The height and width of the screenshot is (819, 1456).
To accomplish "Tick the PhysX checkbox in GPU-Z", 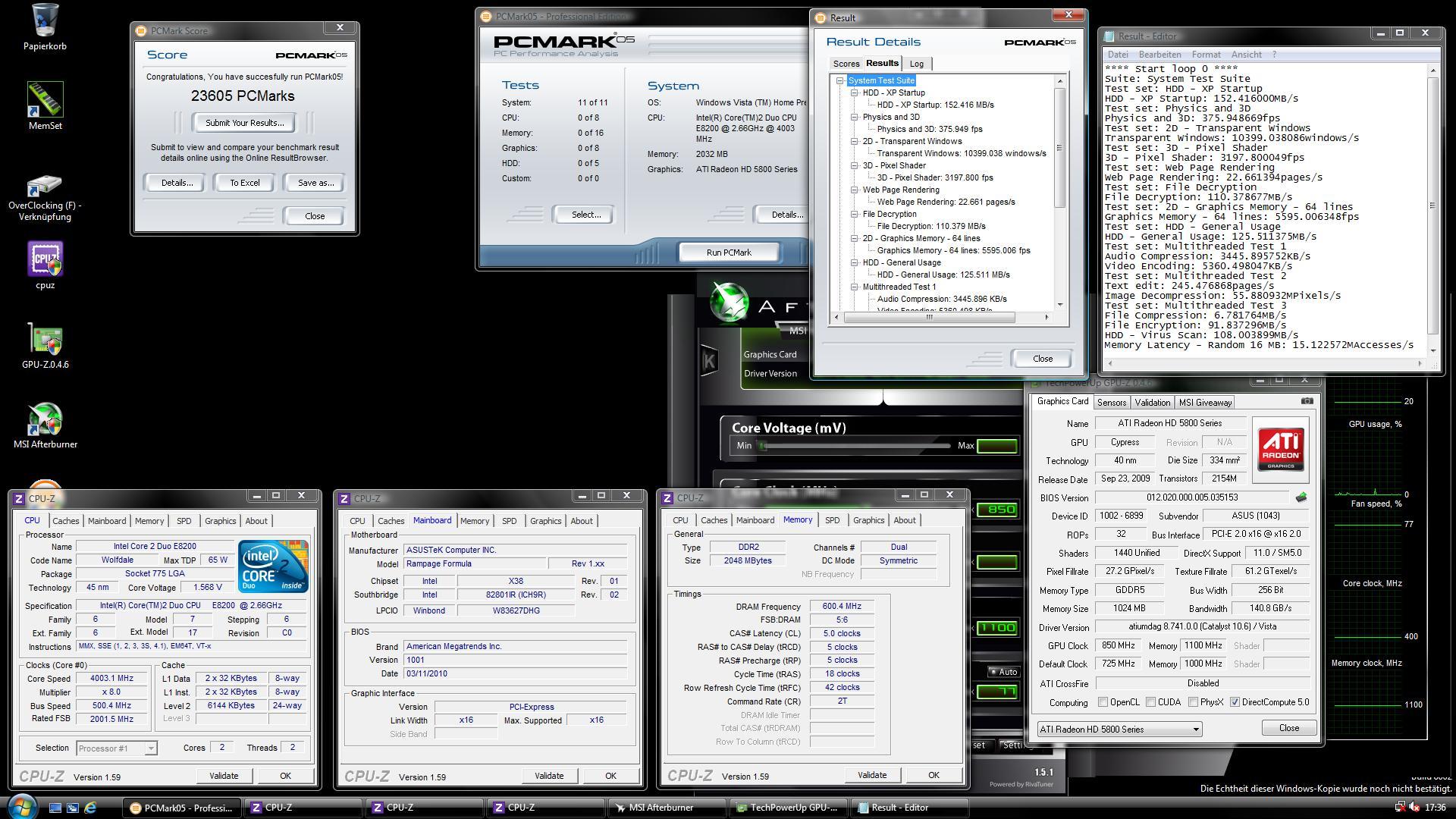I will tap(1193, 702).
